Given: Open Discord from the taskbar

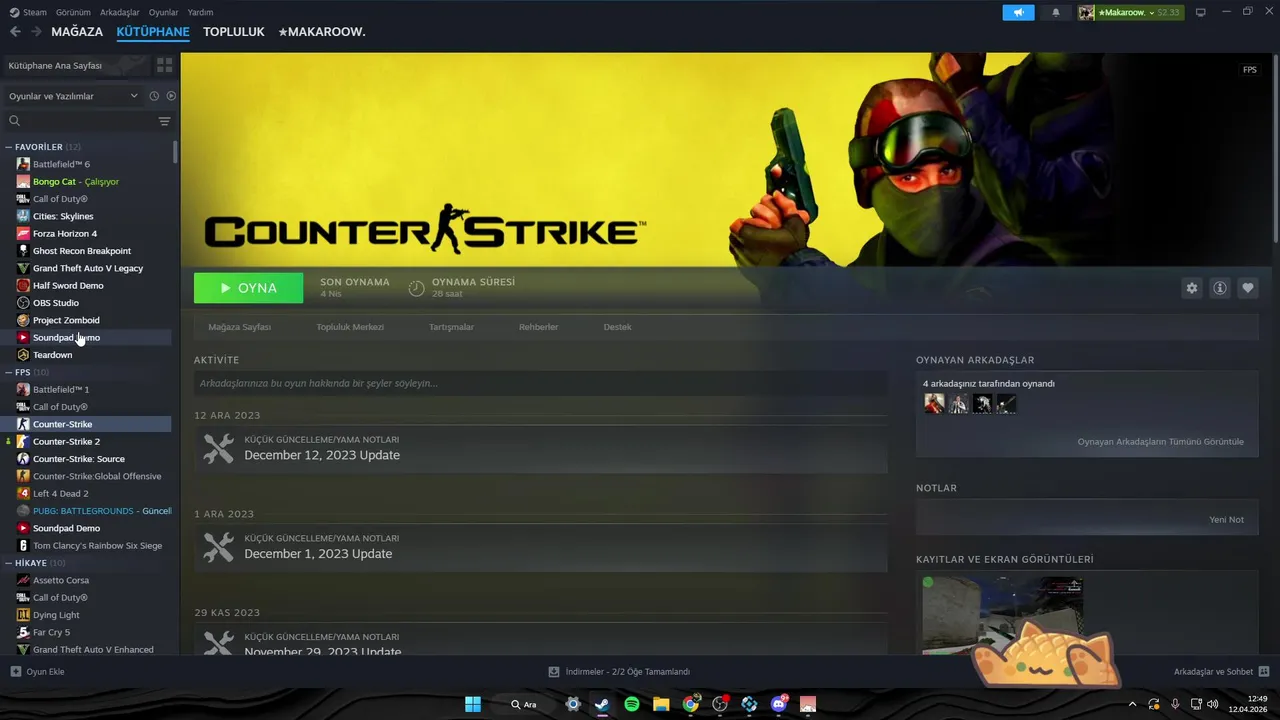Looking at the screenshot, I should [779, 704].
